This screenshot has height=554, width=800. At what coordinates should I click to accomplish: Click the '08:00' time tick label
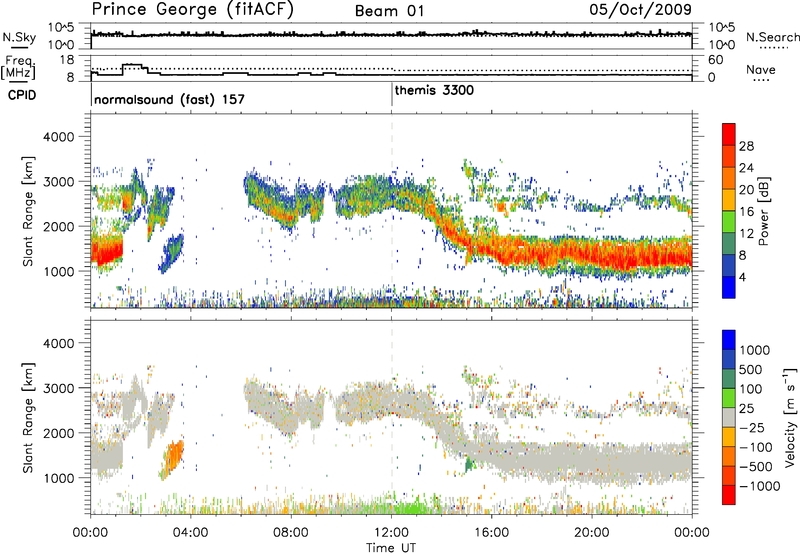(291, 533)
